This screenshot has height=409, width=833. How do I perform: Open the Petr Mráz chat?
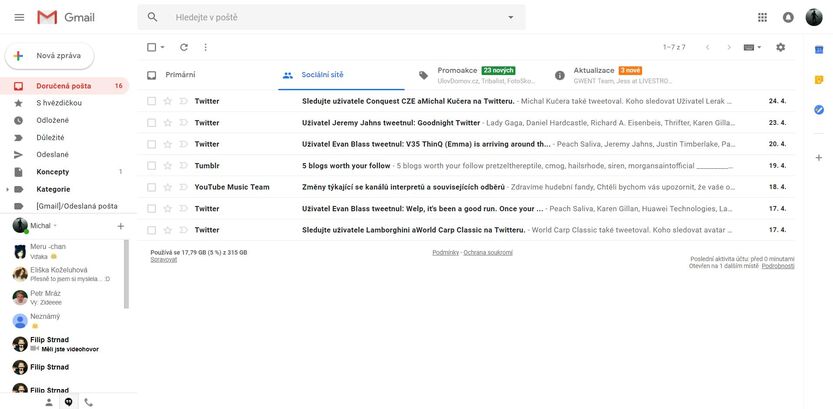[66, 297]
